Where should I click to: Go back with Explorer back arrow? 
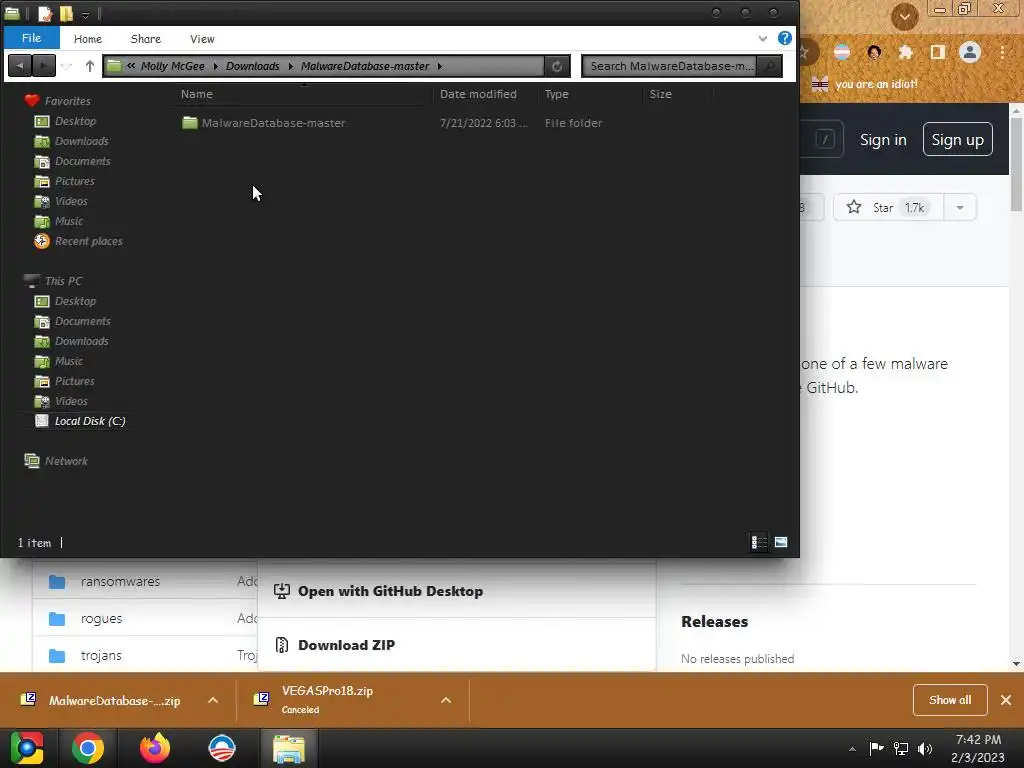pyautogui.click(x=20, y=66)
